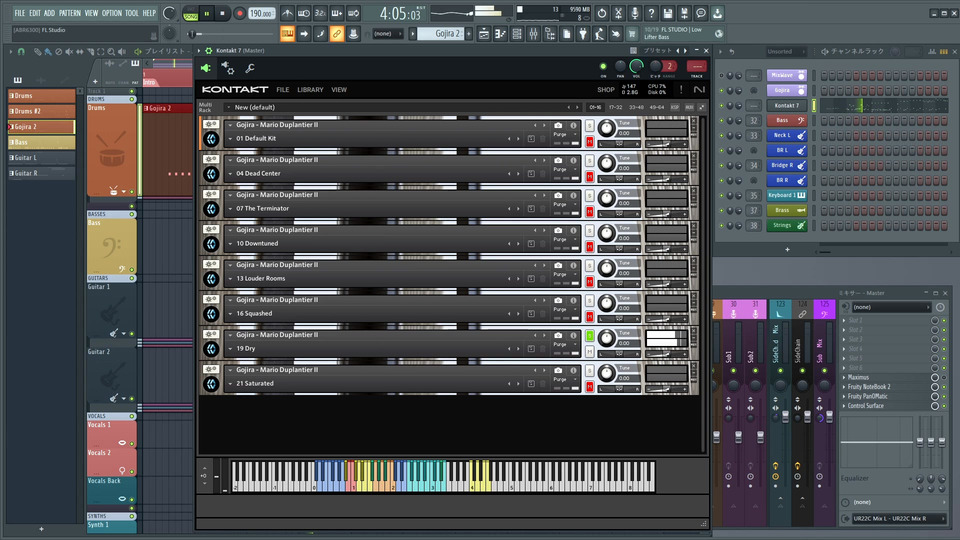
Task: Open the UR22C Mix L output dropdown
Action: pyautogui.click(x=897, y=519)
